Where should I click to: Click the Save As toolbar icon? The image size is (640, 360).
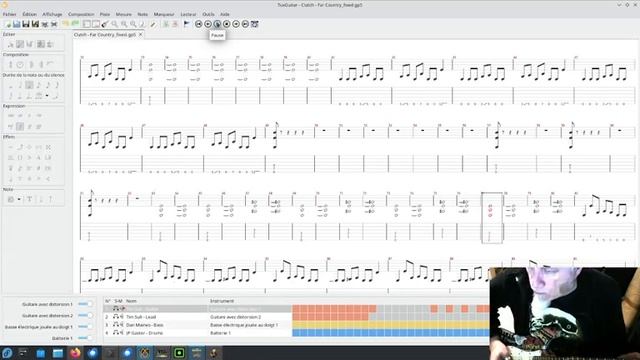click(x=35, y=24)
